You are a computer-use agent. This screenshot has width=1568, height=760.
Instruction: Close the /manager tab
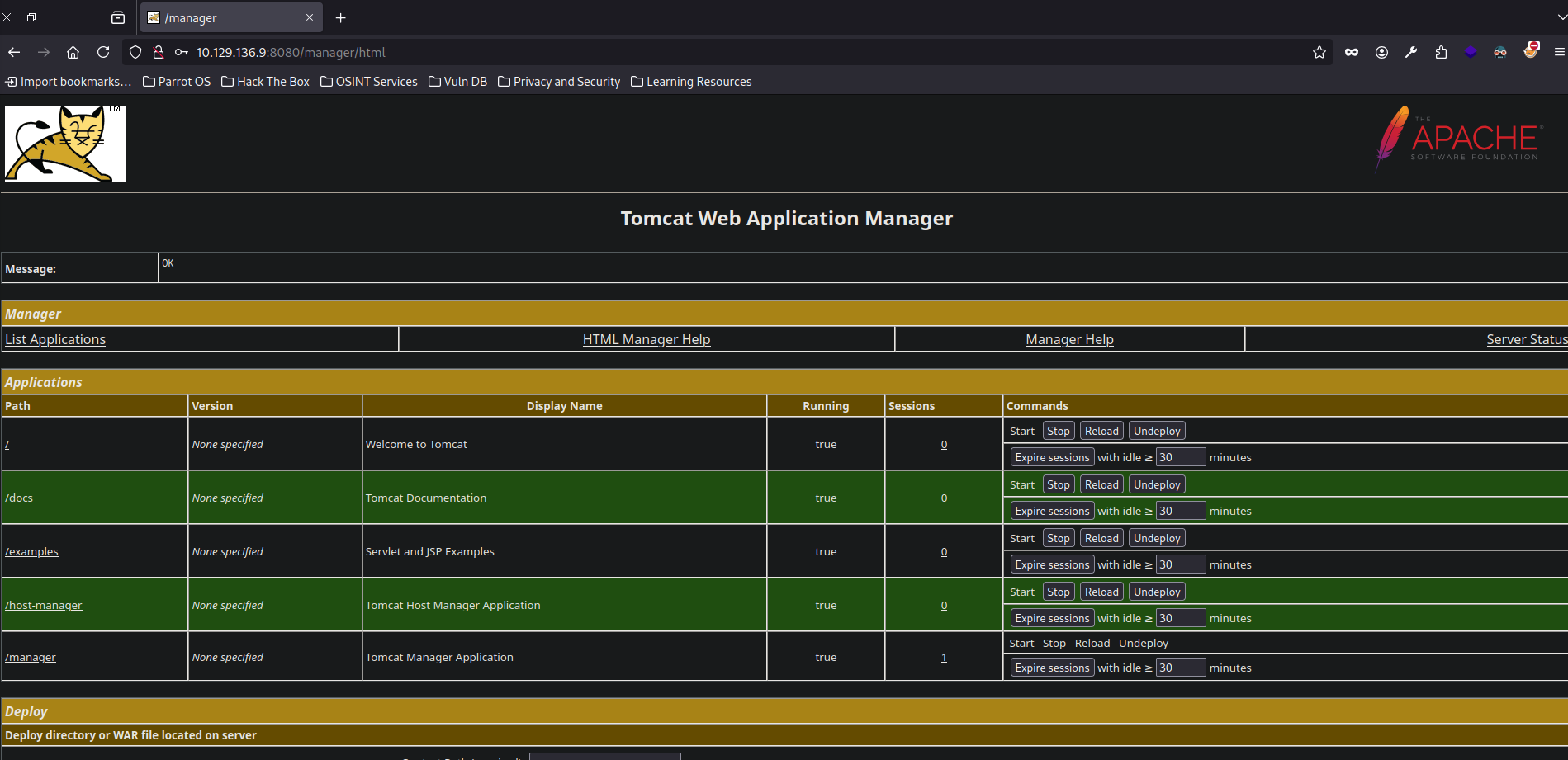[310, 17]
